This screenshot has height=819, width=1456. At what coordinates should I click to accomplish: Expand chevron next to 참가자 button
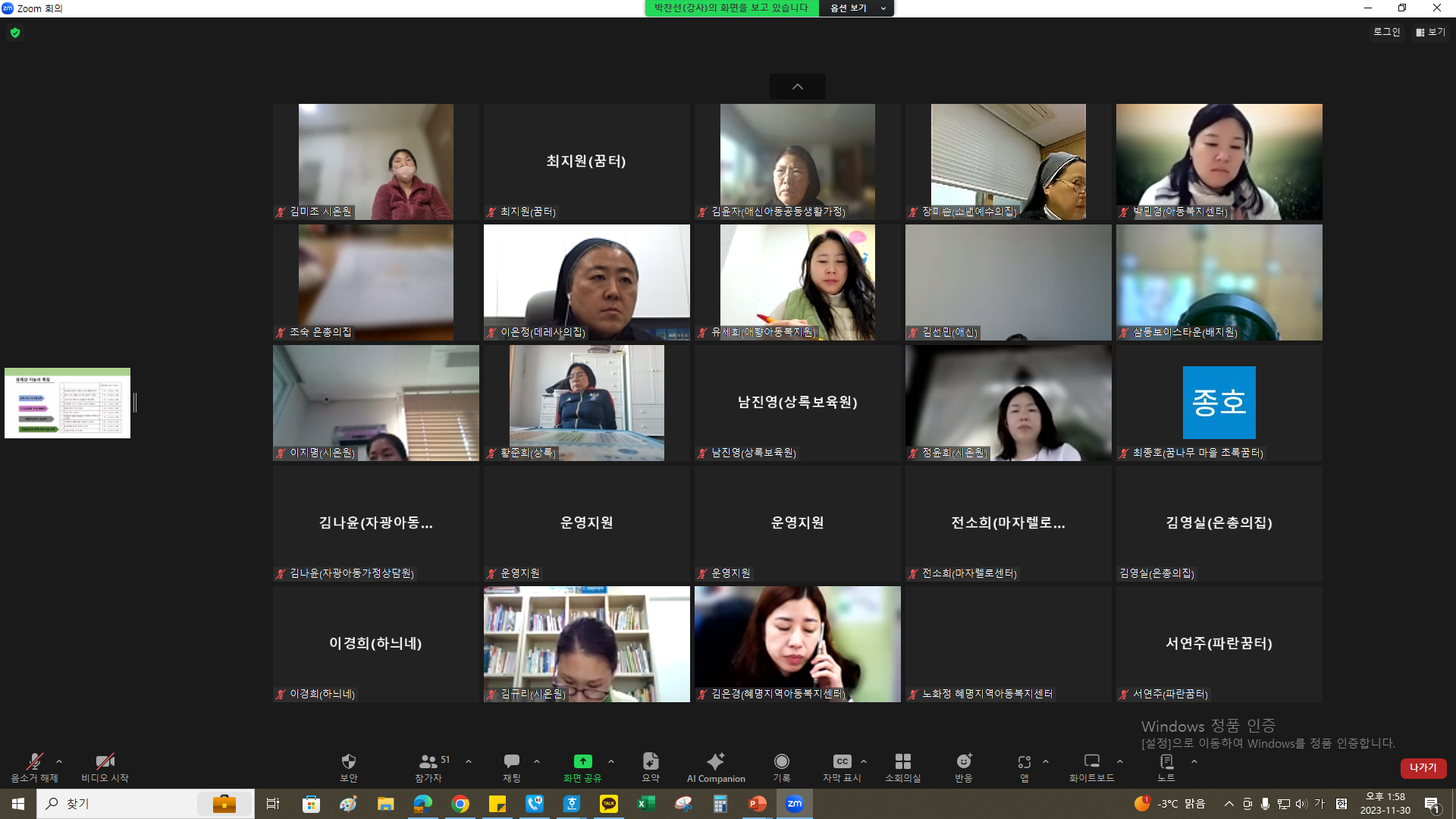tap(469, 761)
